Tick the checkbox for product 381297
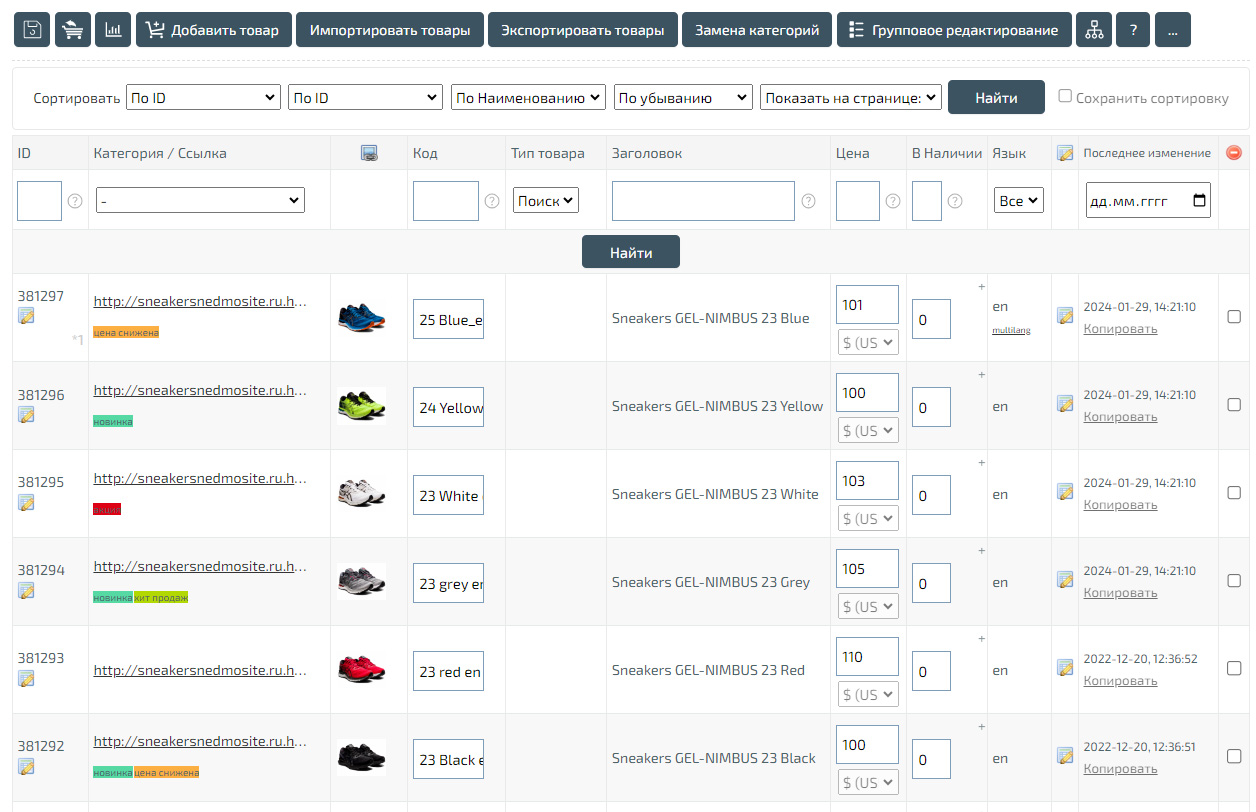 coord(1233,317)
